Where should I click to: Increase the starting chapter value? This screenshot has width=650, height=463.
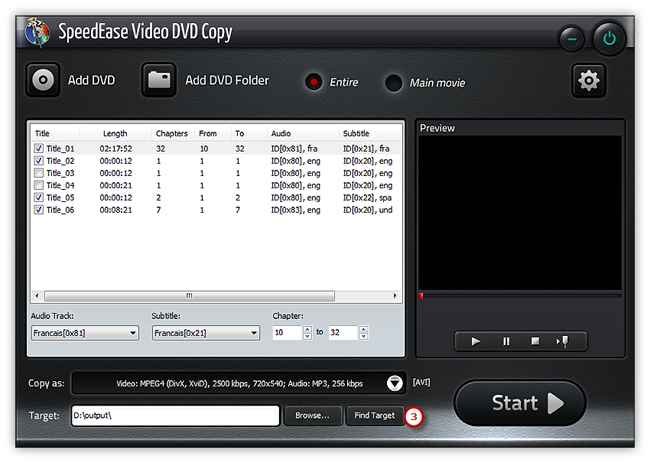[307, 330]
